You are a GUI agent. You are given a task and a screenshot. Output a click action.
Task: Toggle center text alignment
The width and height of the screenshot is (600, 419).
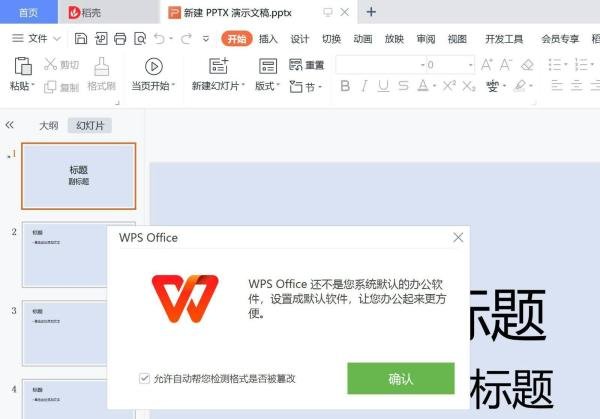(x=576, y=85)
